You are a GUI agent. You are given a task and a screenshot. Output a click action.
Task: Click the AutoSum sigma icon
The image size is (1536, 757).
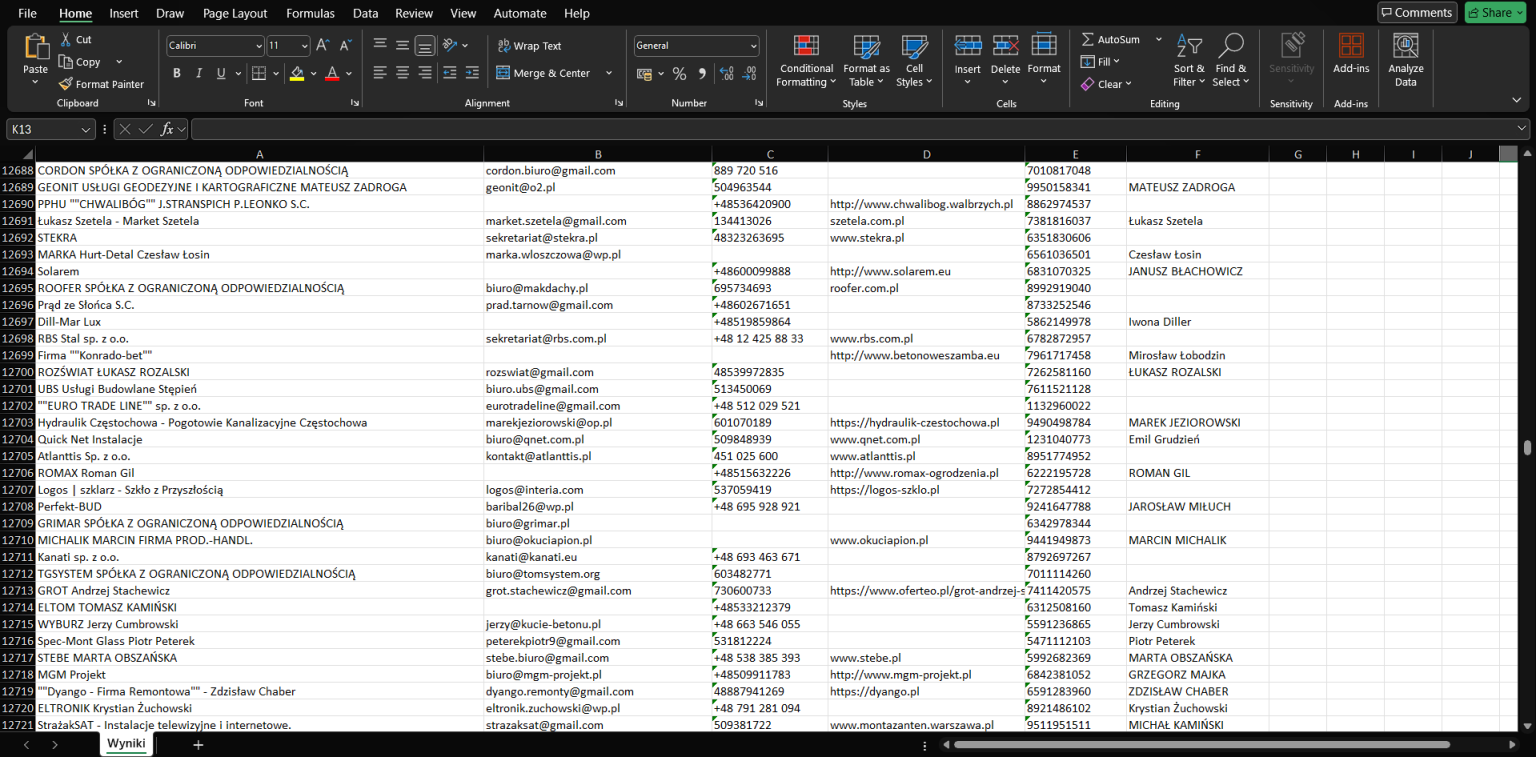point(1088,40)
